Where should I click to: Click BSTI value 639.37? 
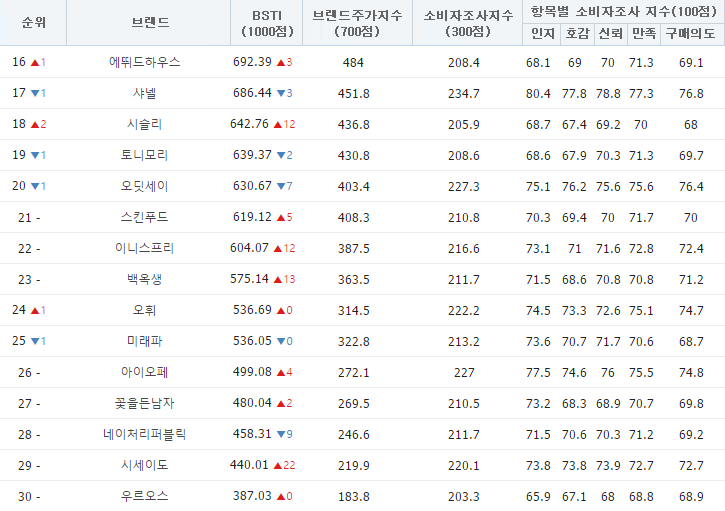pyautogui.click(x=252, y=155)
